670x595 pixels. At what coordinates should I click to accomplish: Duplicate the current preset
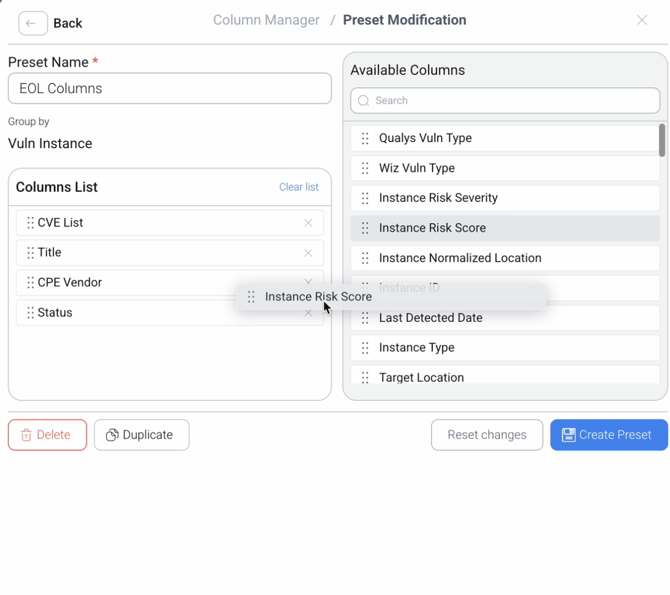pos(141,435)
